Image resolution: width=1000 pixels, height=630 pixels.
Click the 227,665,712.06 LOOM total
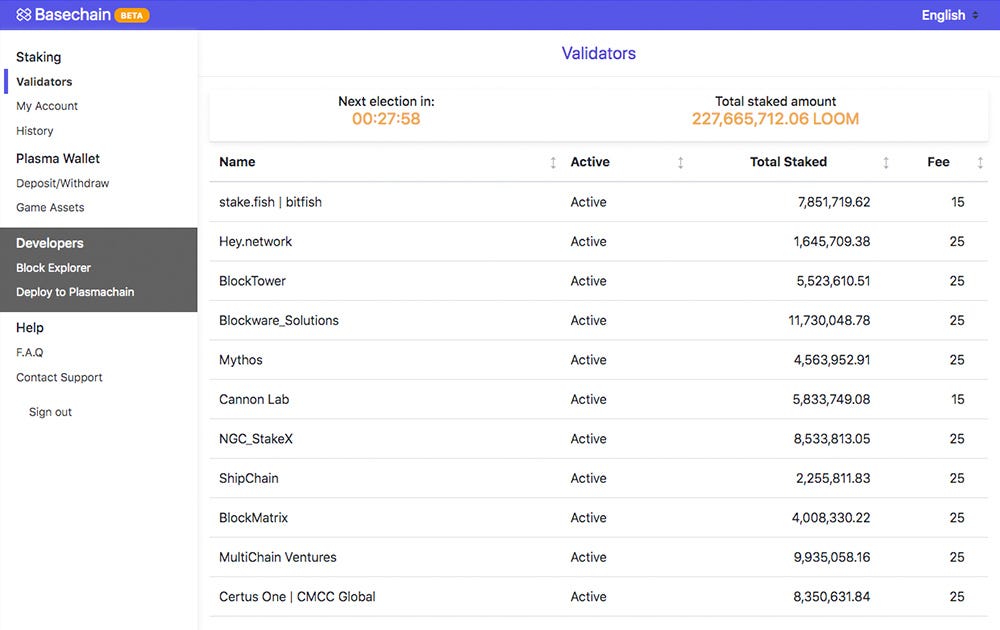(x=776, y=119)
